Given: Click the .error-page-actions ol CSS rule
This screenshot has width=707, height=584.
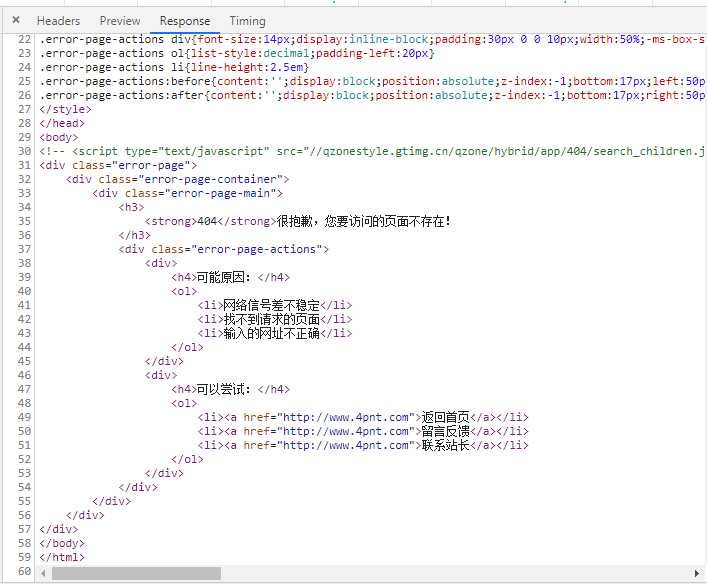Looking at the screenshot, I should point(237,53).
